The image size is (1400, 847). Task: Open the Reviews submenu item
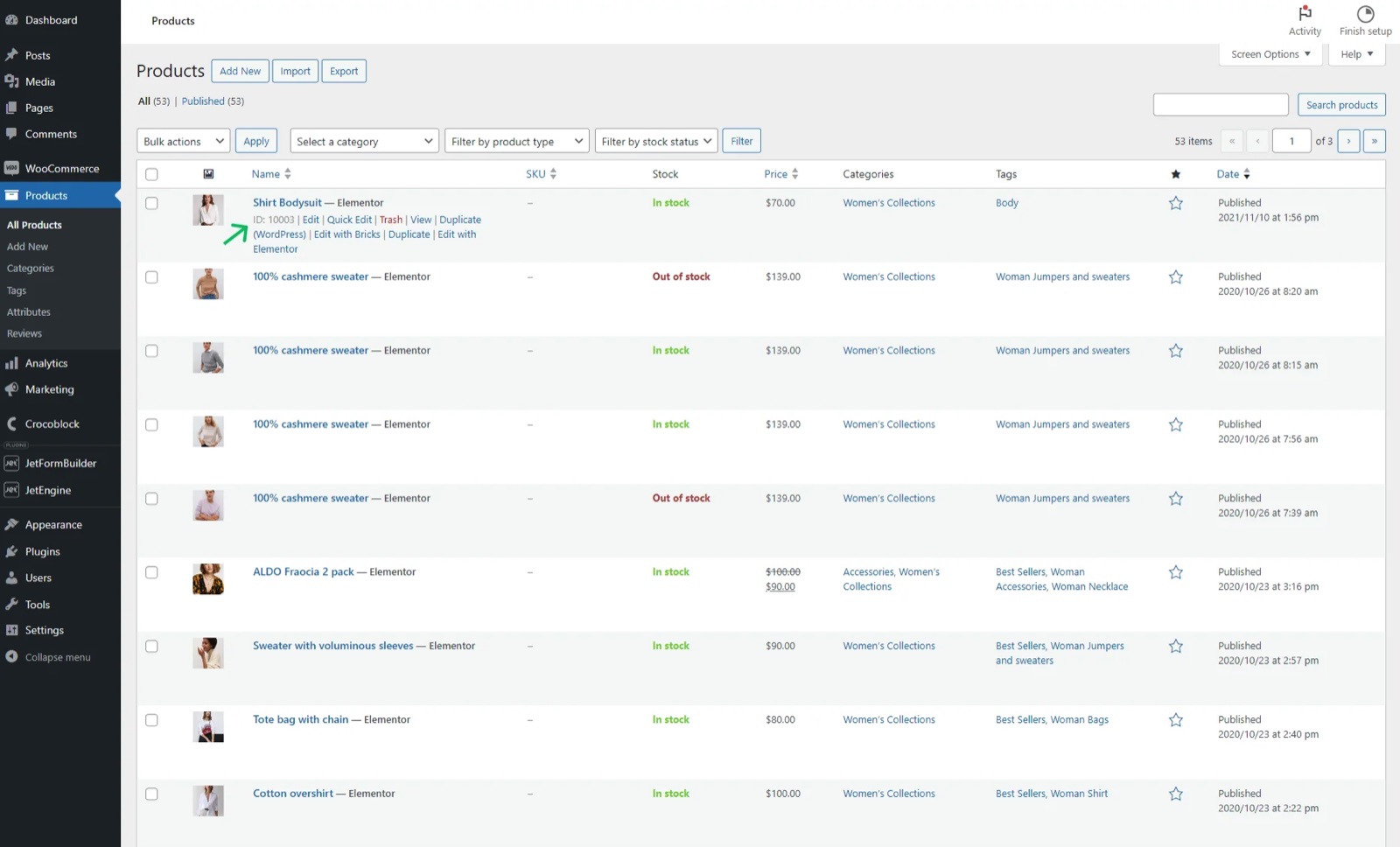pyautogui.click(x=24, y=333)
